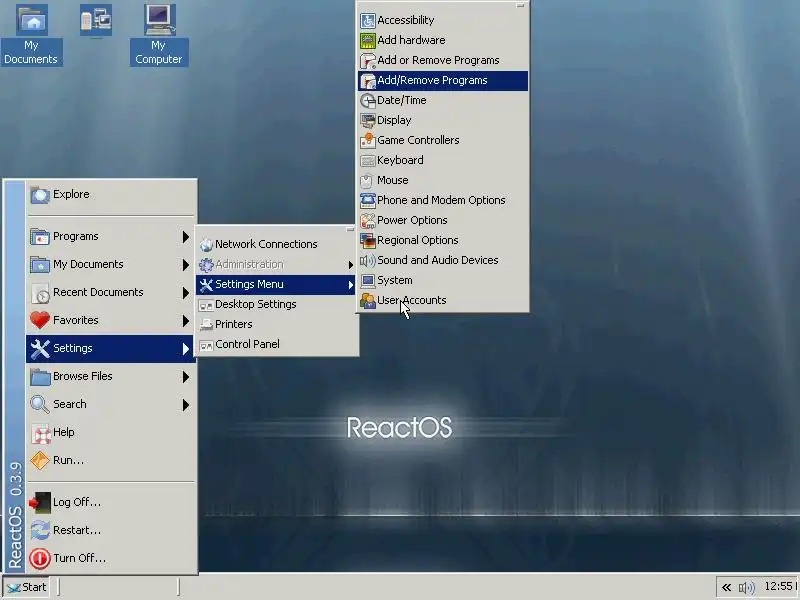Image resolution: width=800 pixels, height=600 pixels.
Task: Click the Power Options icon
Action: click(367, 220)
